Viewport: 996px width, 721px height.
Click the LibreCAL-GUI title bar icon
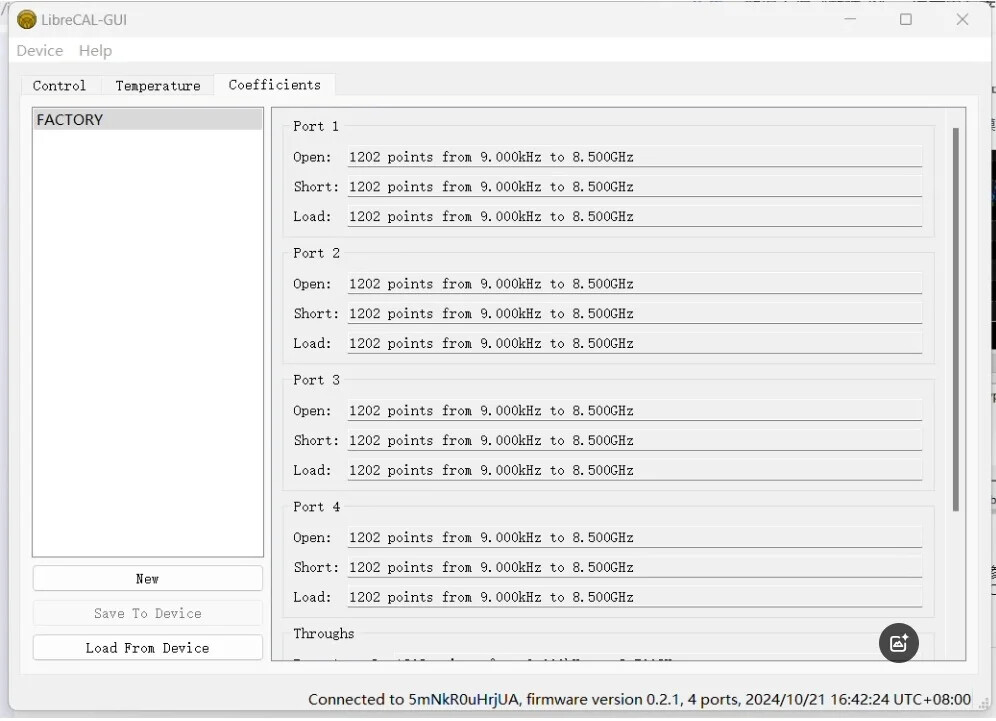coord(25,19)
